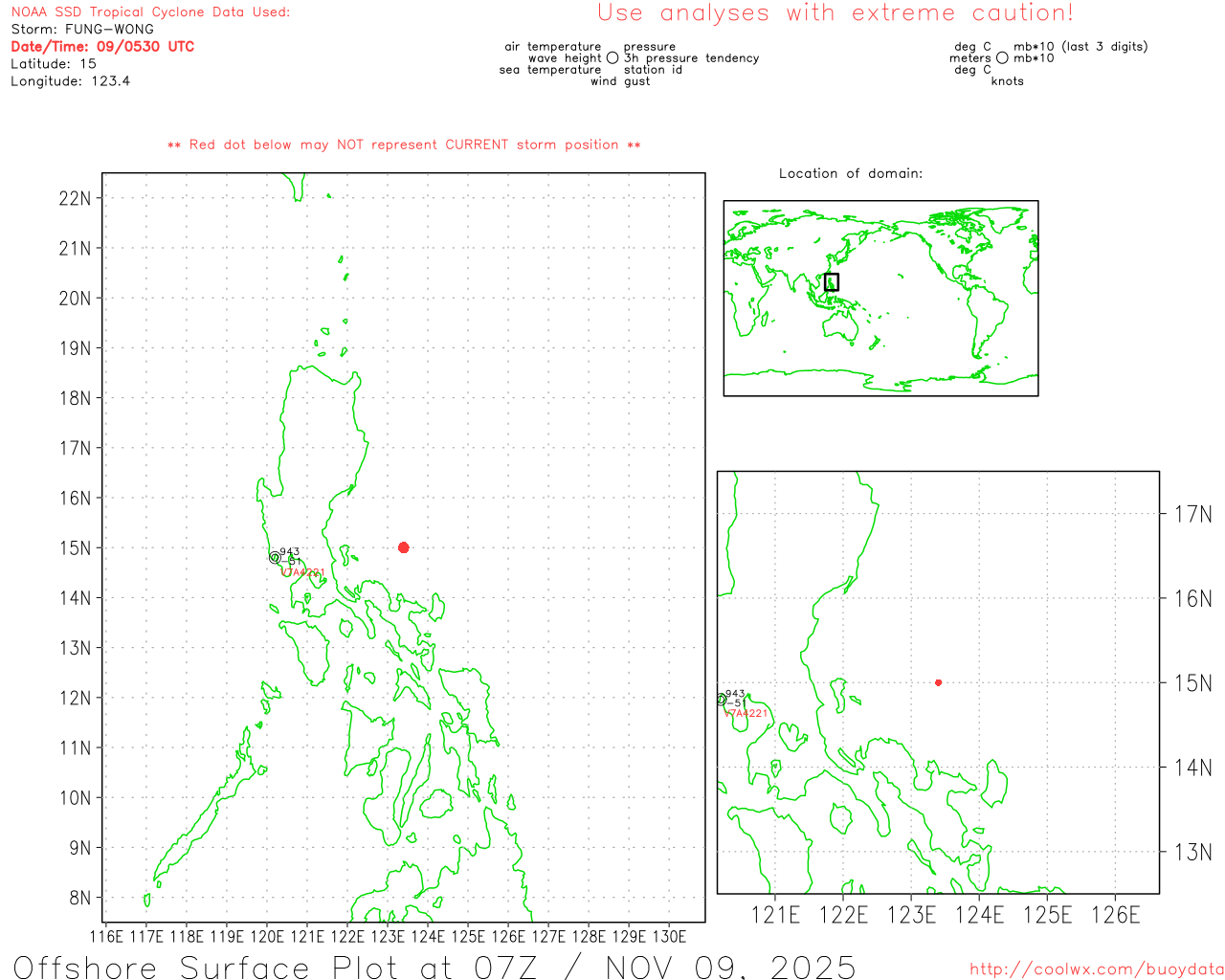
Task: Click the 129E longitude axis label
Action: point(630,936)
